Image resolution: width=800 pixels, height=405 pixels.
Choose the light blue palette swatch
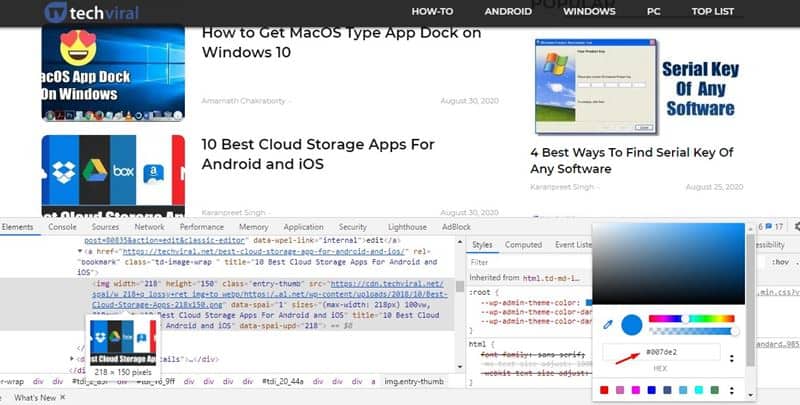[x=683, y=390]
